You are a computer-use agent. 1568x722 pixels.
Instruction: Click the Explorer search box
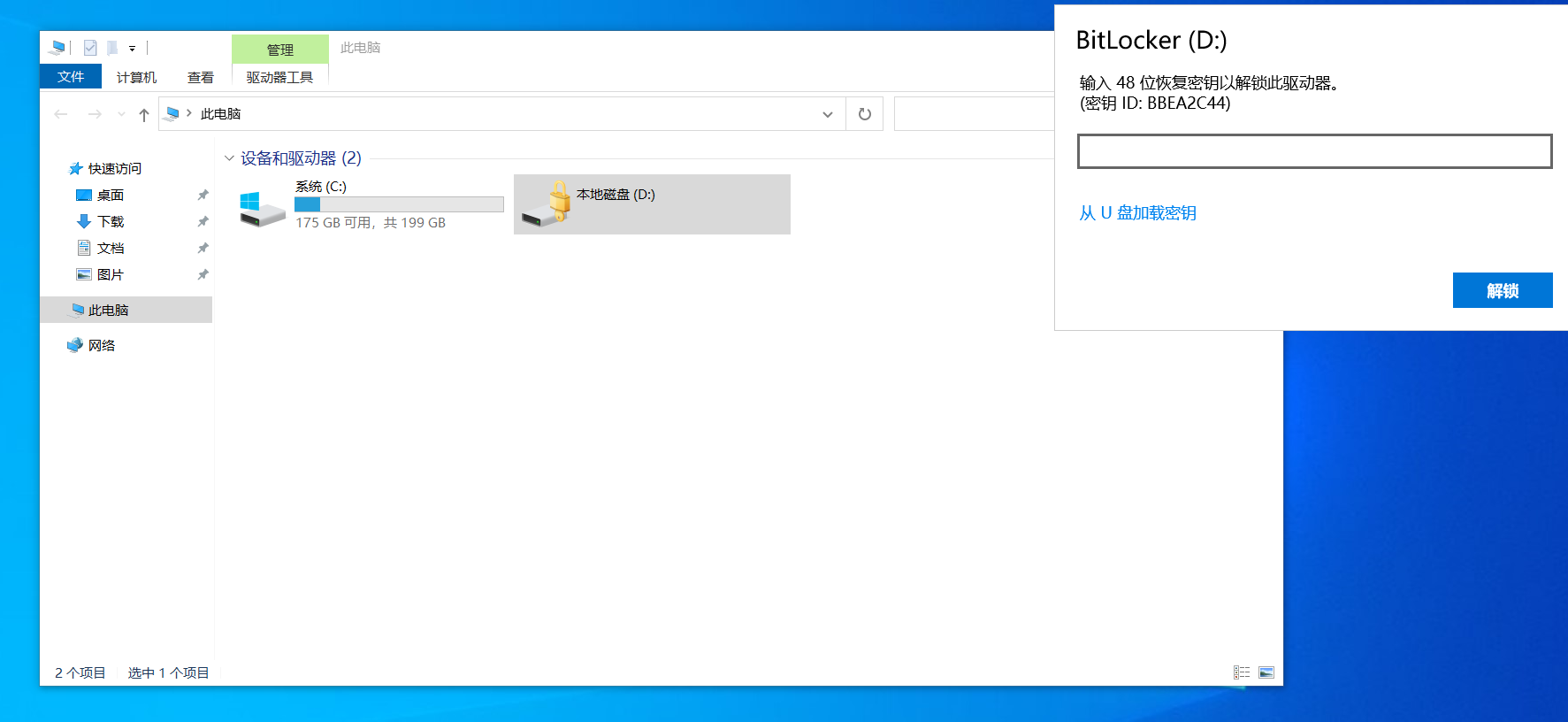[x=974, y=114]
